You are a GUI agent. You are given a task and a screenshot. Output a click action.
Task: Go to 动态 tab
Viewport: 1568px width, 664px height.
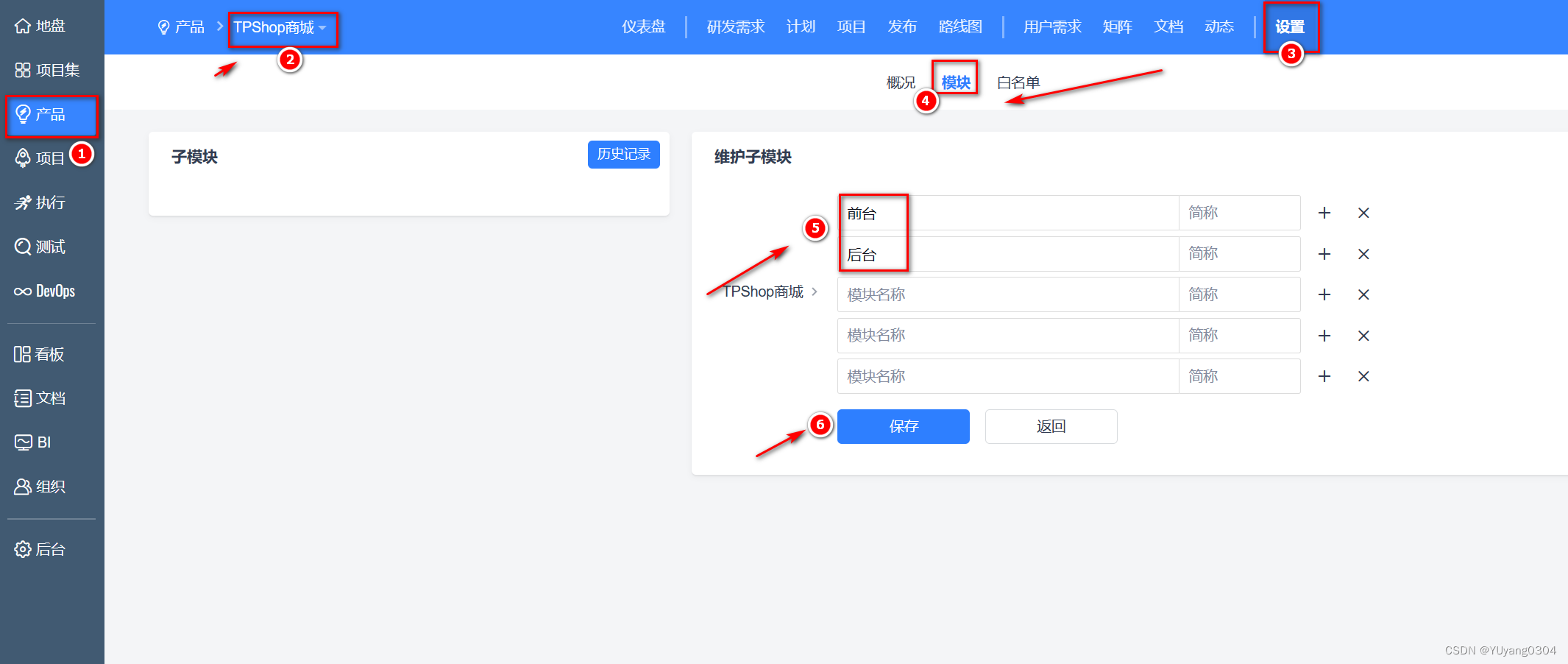pyautogui.click(x=1219, y=27)
